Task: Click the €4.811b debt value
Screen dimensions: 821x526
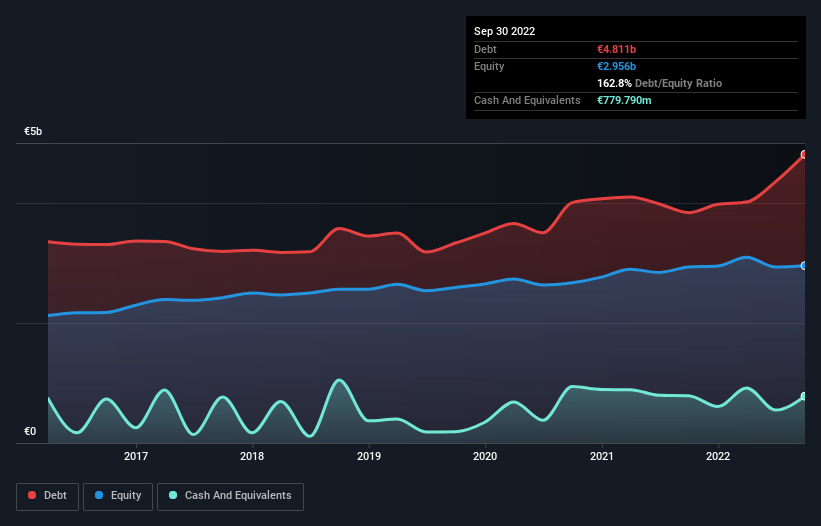Action: tap(616, 49)
